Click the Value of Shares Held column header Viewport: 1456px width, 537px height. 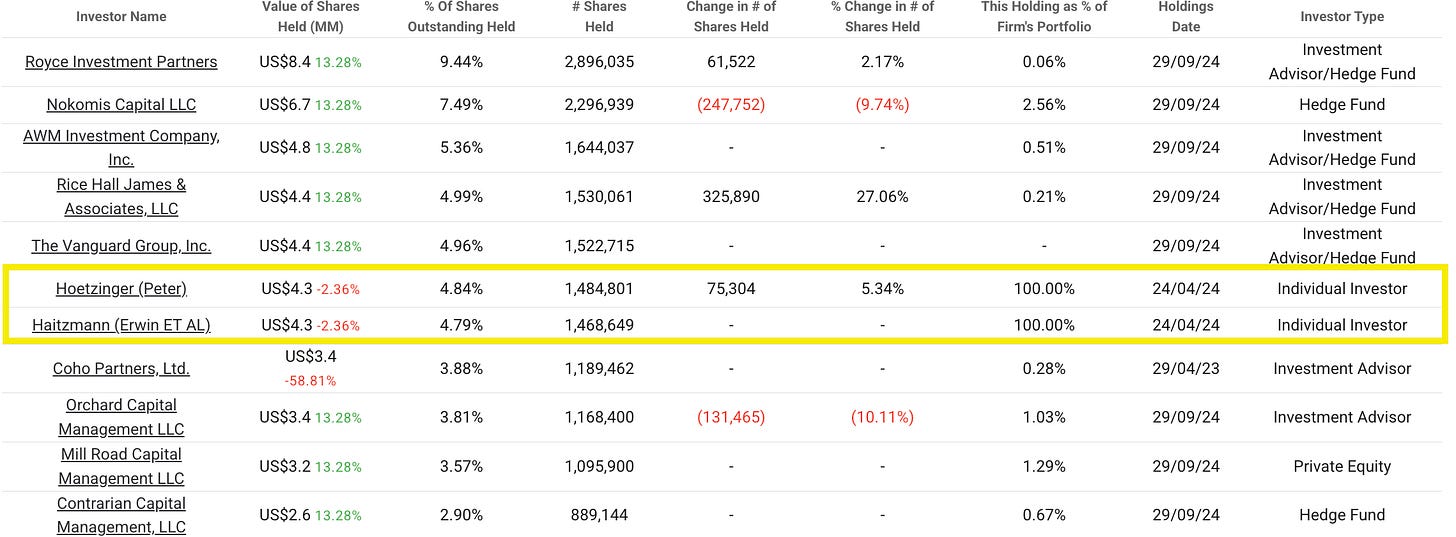click(x=313, y=17)
